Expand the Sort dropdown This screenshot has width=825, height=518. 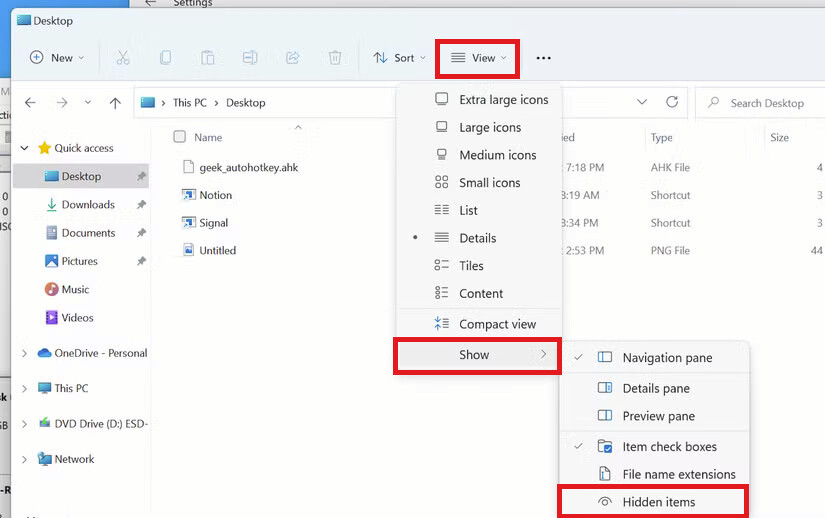tap(399, 58)
